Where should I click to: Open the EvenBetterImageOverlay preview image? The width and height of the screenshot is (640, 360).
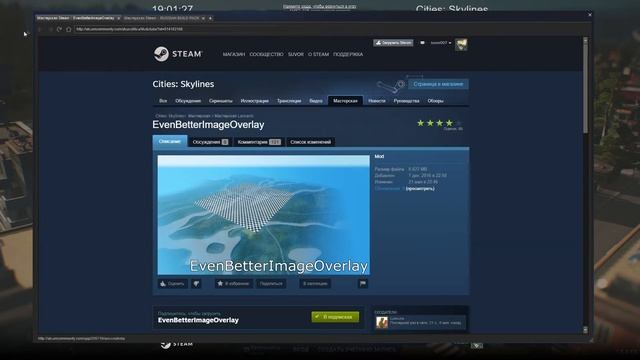264,215
